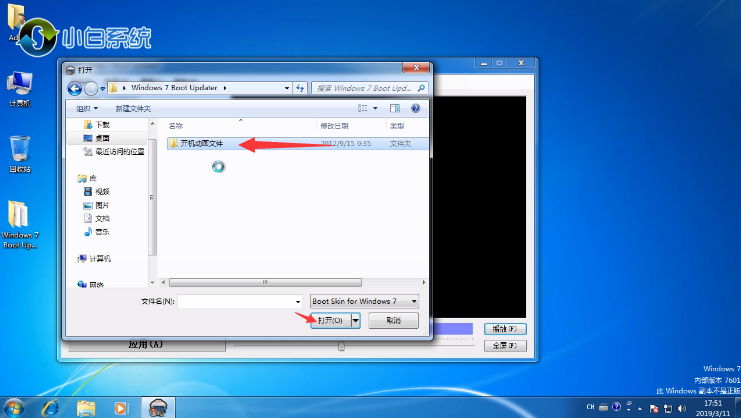Click the network tray icon

coord(668,408)
